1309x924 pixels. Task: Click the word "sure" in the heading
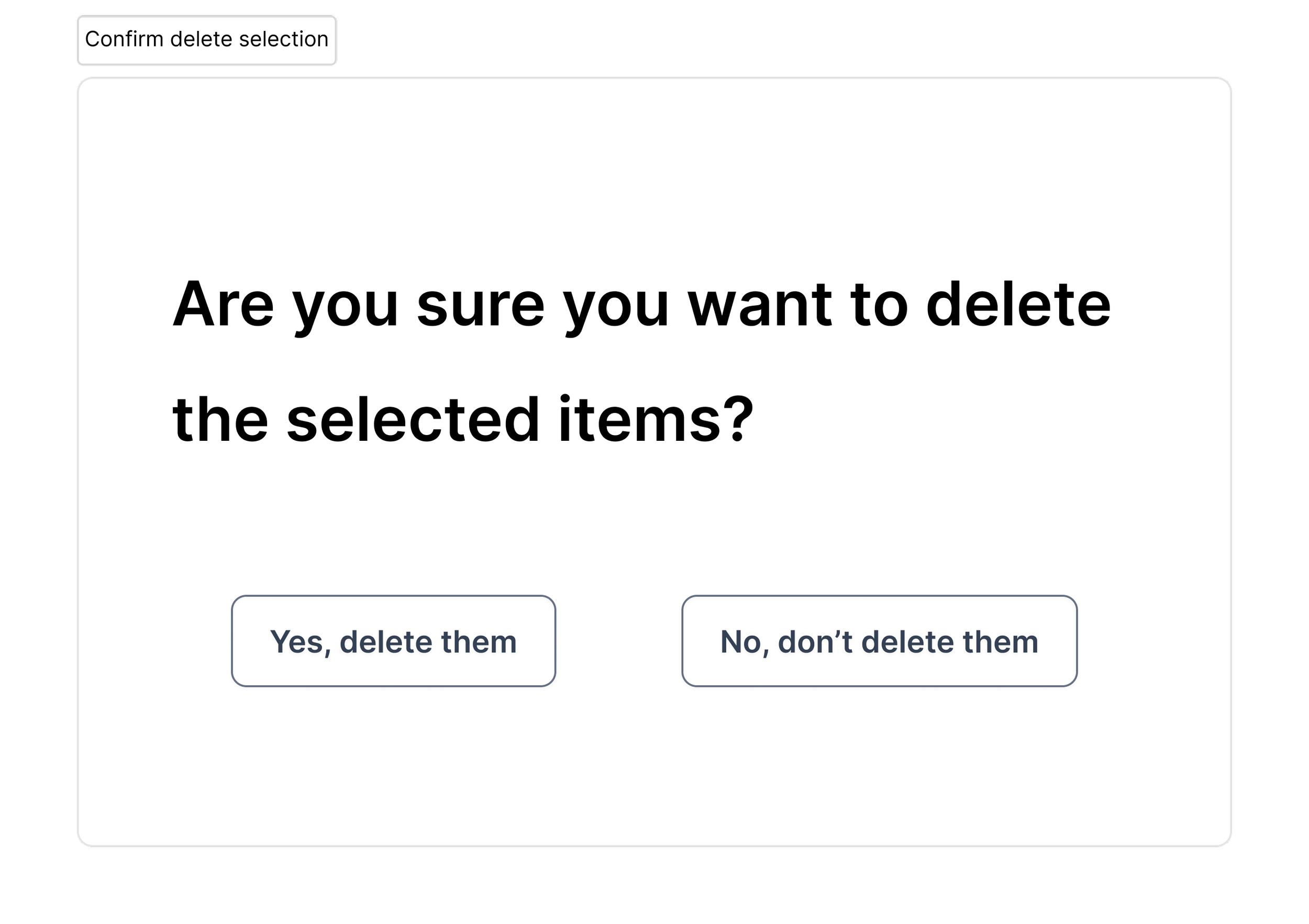pyautogui.click(x=481, y=308)
